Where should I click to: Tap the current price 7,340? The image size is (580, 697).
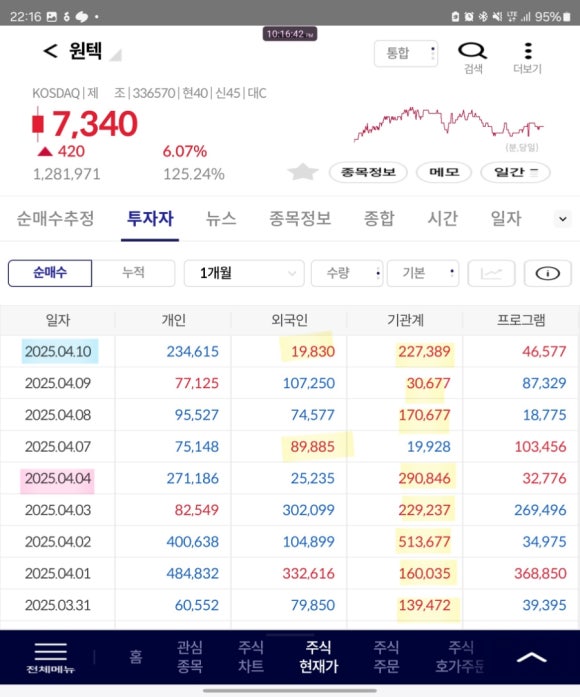pyautogui.click(x=95, y=124)
